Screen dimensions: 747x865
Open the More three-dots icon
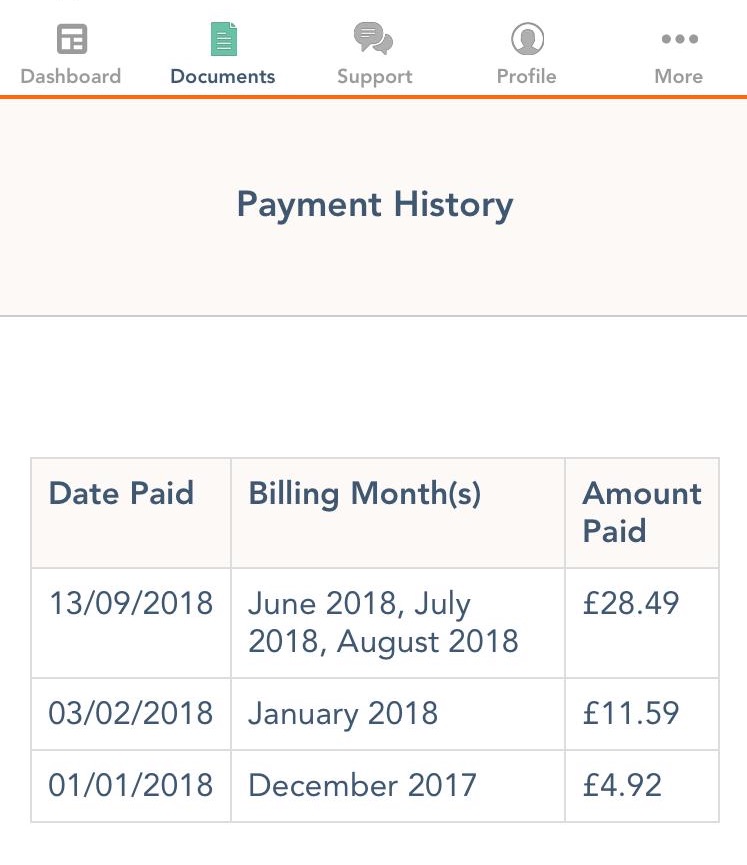coord(680,39)
